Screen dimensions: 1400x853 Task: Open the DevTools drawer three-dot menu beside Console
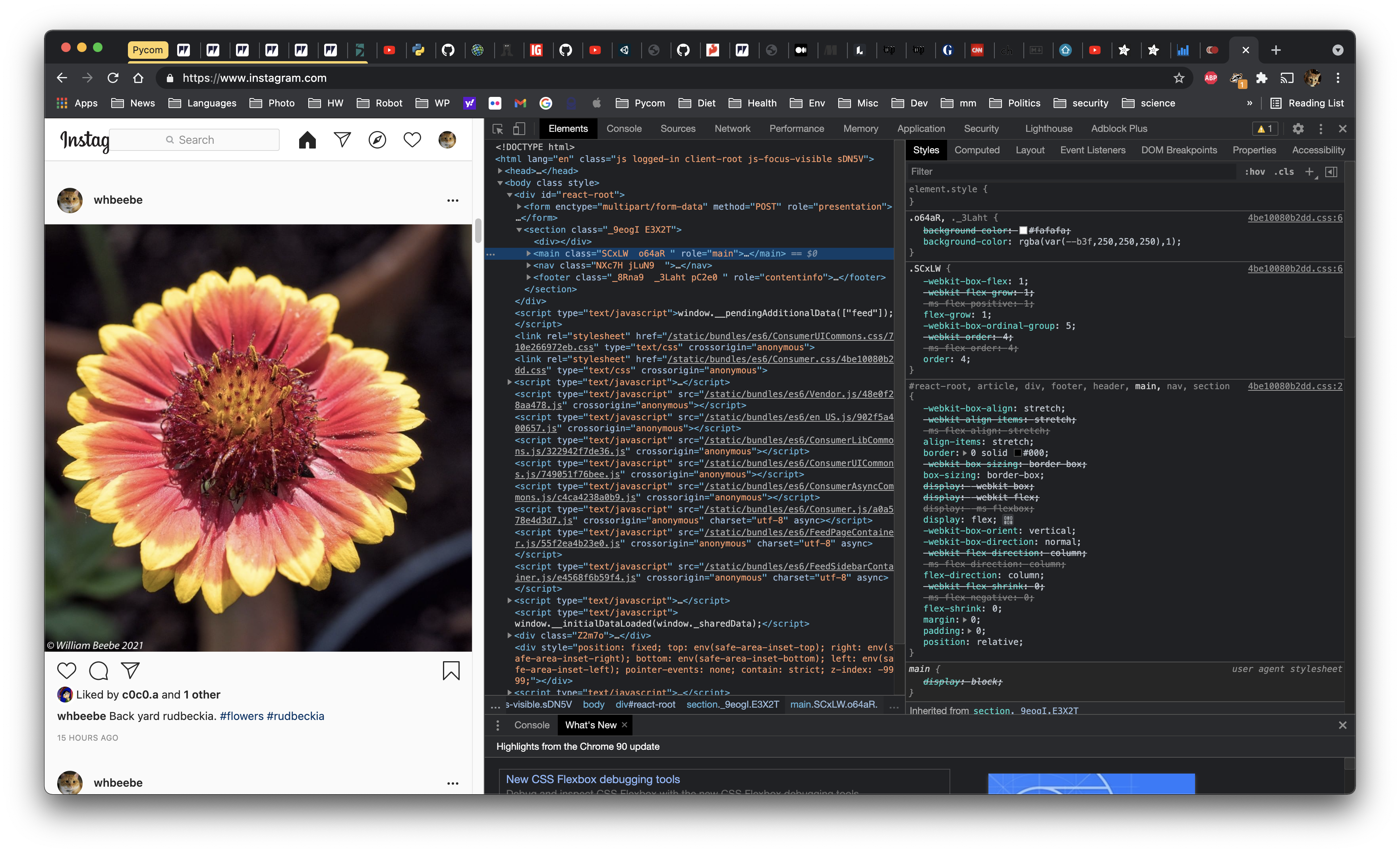click(x=498, y=725)
